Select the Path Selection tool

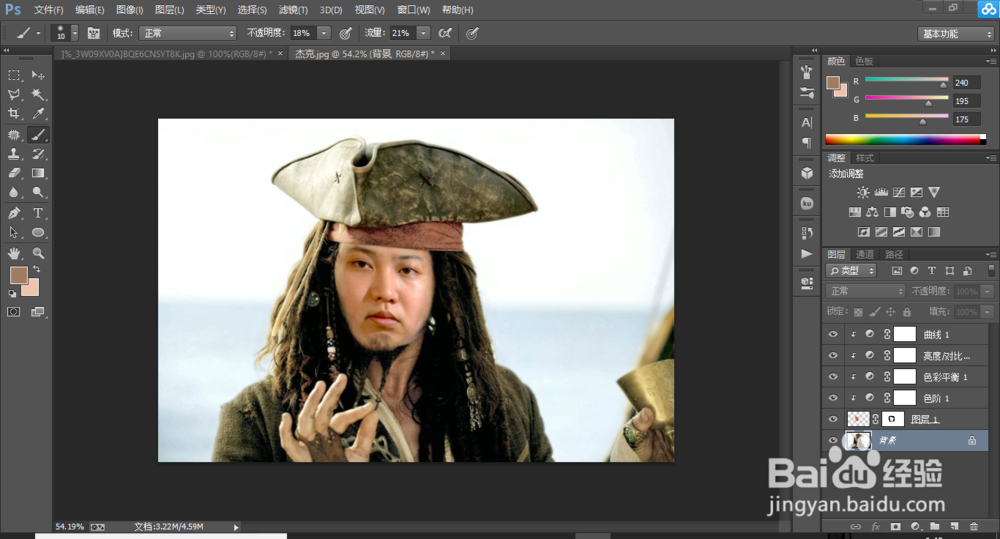13,232
